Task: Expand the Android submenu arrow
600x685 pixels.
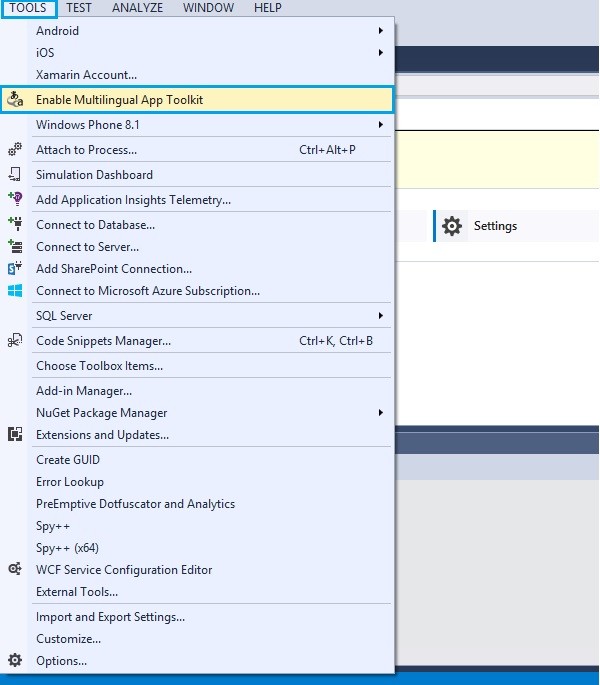Action: click(381, 31)
